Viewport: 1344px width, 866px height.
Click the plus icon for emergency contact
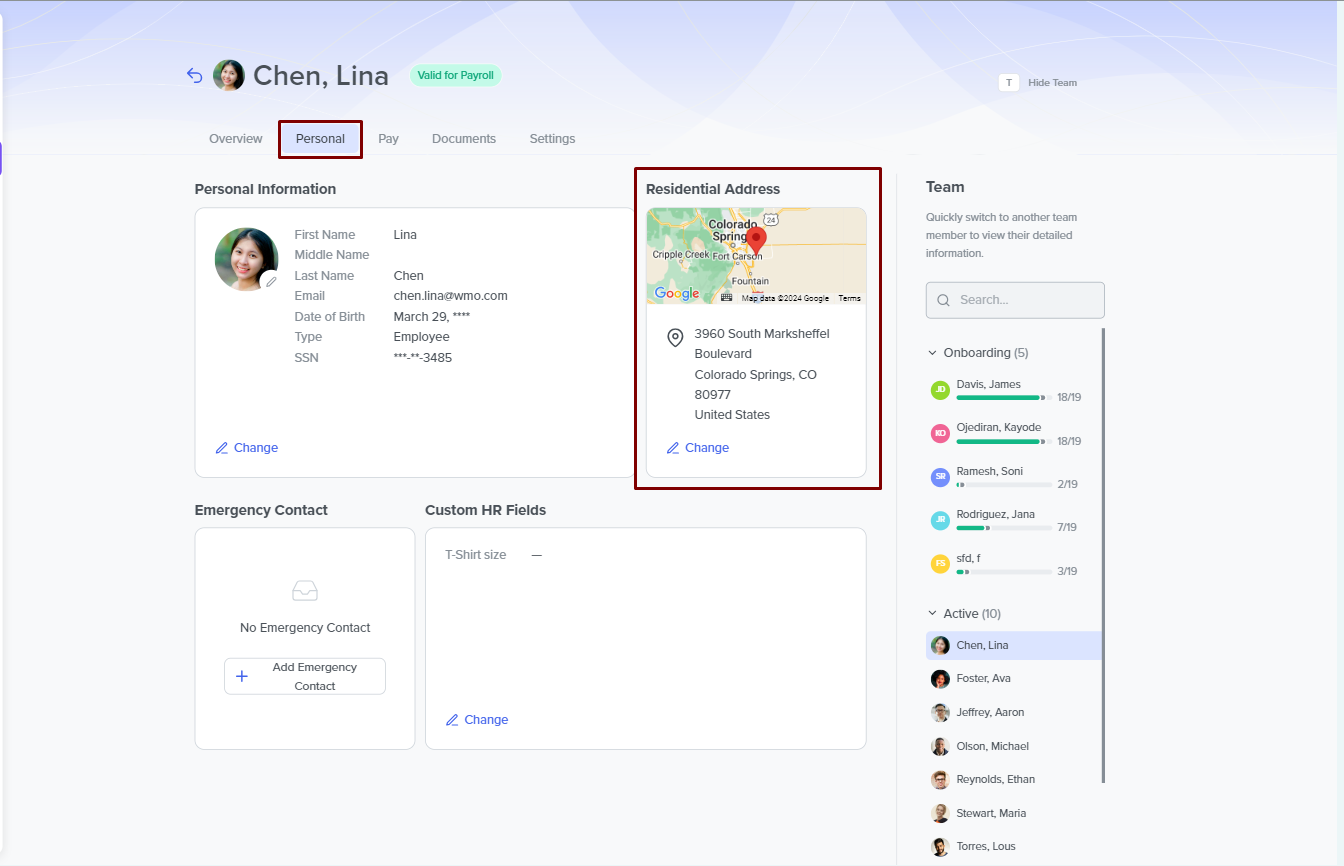[241, 677]
